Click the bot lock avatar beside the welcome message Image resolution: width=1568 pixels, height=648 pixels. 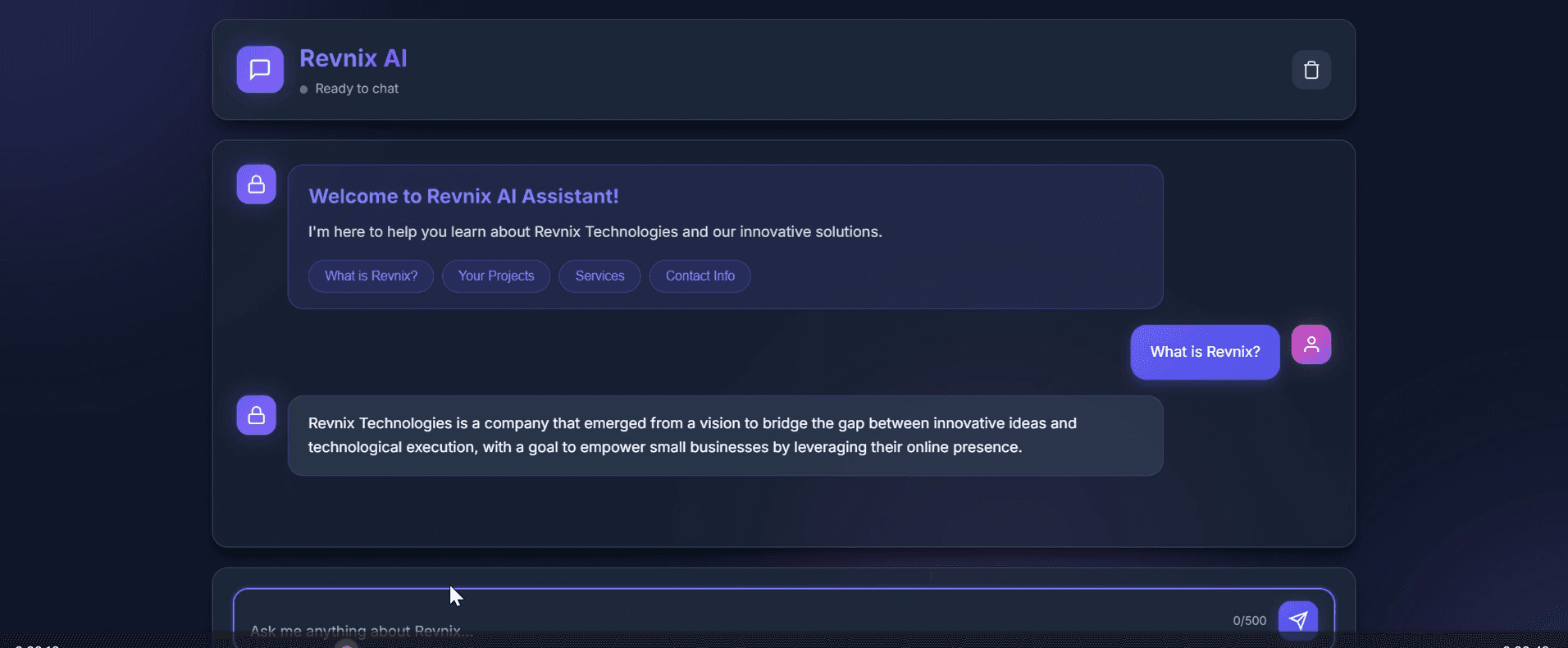point(256,184)
